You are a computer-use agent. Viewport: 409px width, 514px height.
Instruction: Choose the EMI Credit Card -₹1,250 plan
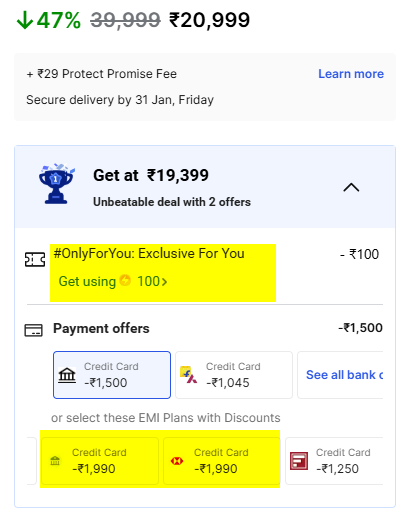click(334, 461)
